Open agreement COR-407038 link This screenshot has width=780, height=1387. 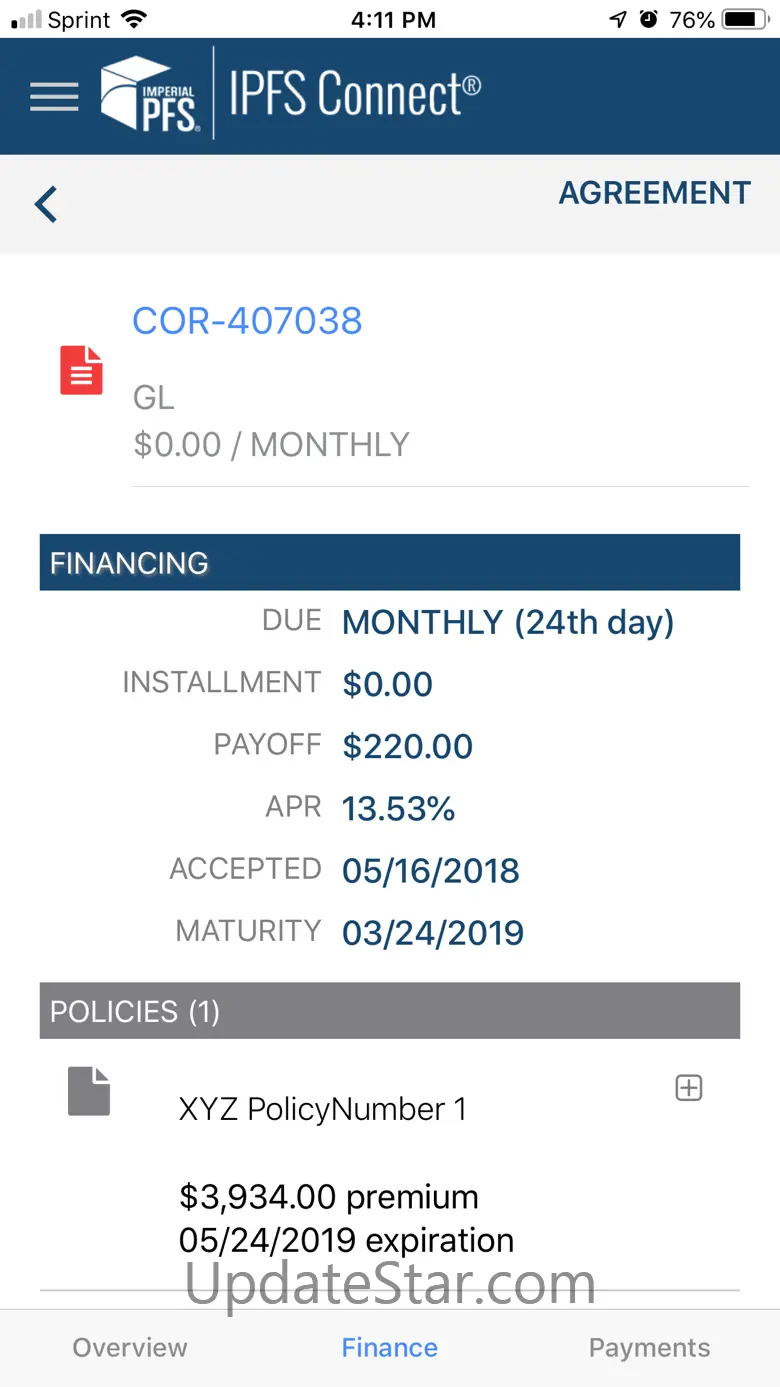247,321
